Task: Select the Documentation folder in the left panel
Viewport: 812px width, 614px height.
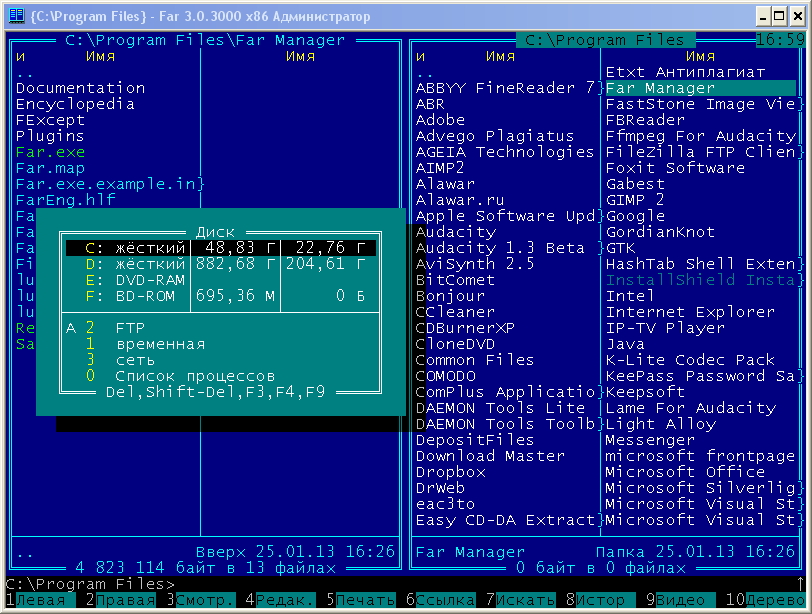Action: [x=80, y=89]
